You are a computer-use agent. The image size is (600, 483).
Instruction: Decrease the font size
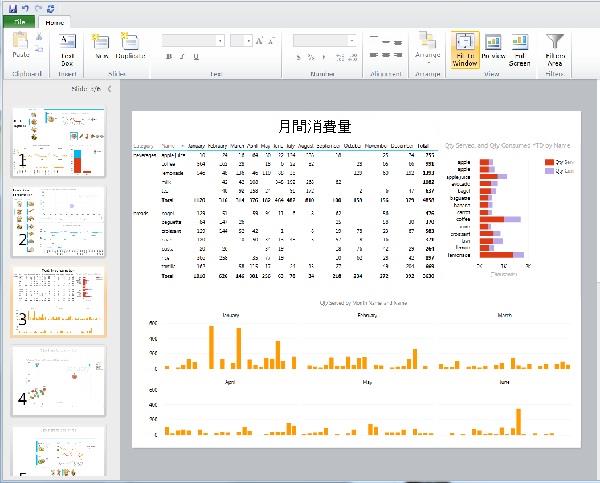click(271, 41)
